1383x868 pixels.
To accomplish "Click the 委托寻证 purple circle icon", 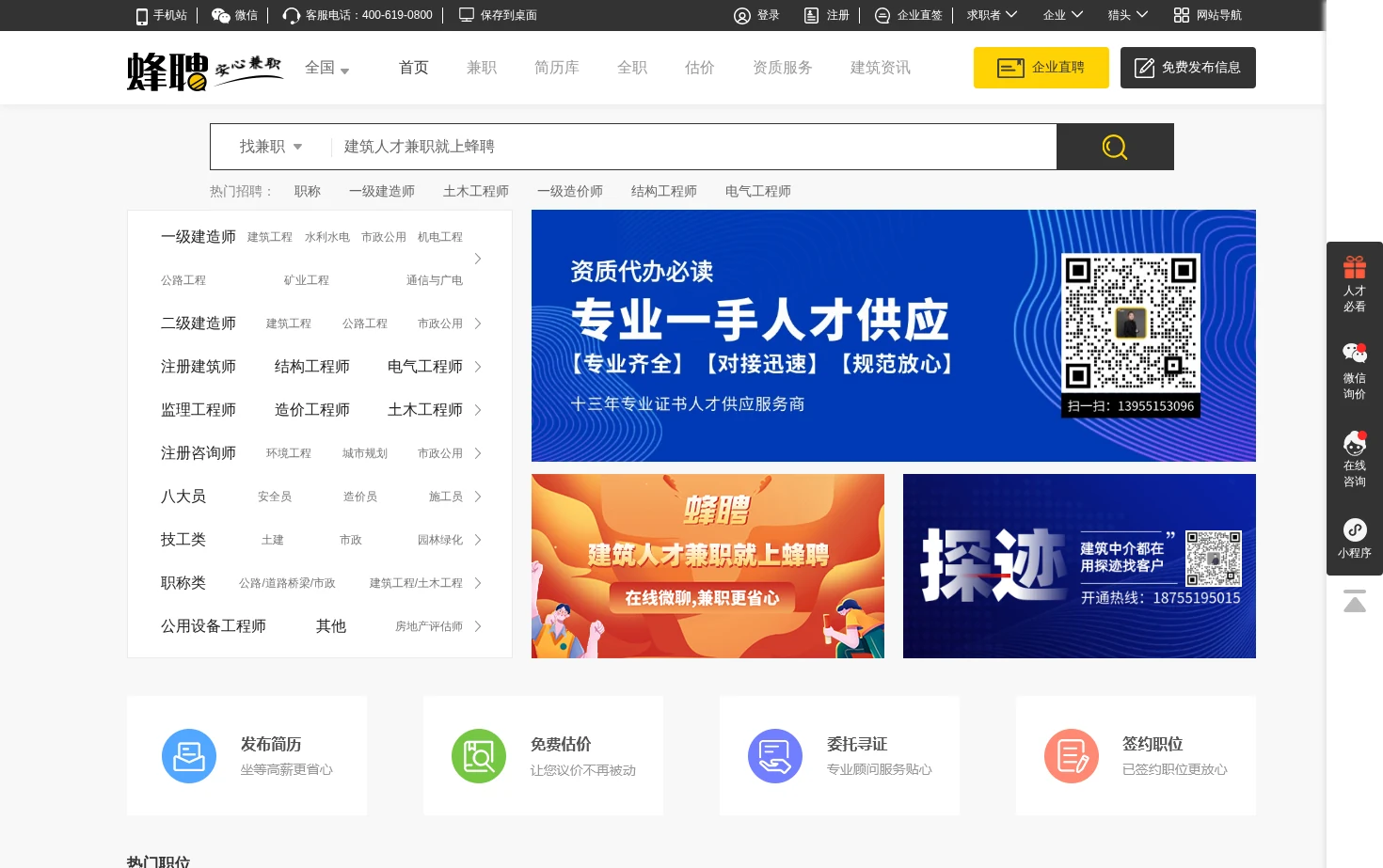I will (775, 756).
